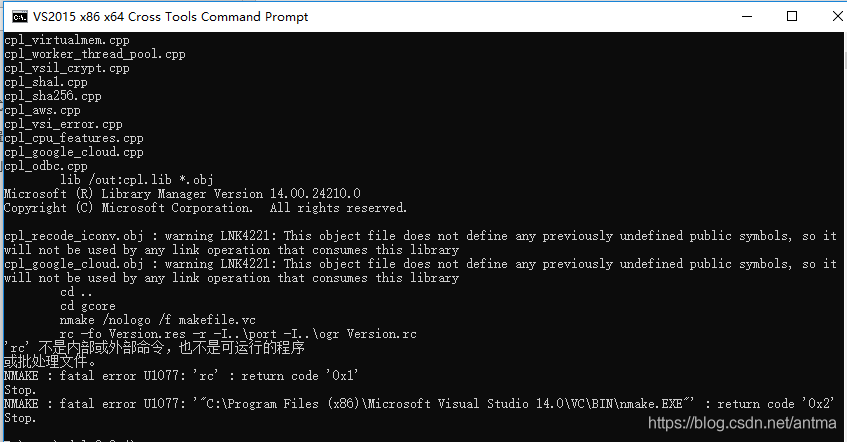Click the rc -fo Version.res command line
Viewport: 847px width, 442px height.
[238, 334]
